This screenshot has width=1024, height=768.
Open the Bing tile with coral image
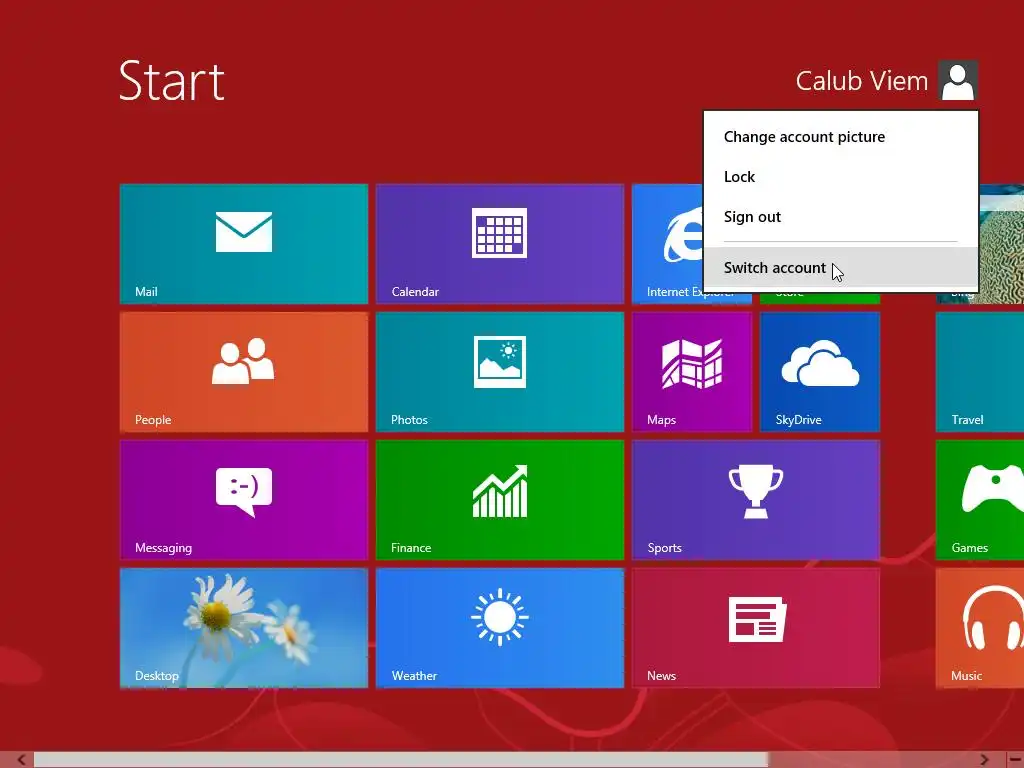tap(1001, 244)
